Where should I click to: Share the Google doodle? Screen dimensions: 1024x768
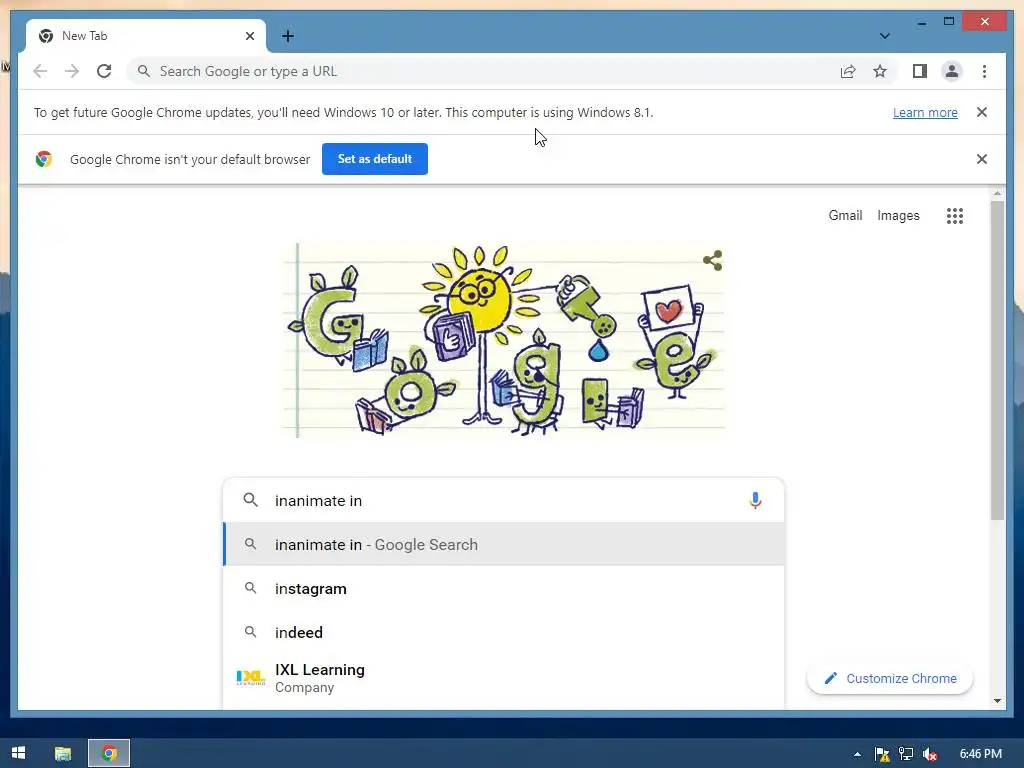coord(712,260)
